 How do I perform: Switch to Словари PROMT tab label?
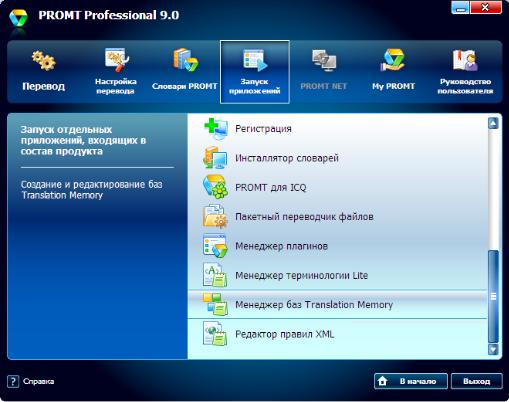click(x=185, y=86)
